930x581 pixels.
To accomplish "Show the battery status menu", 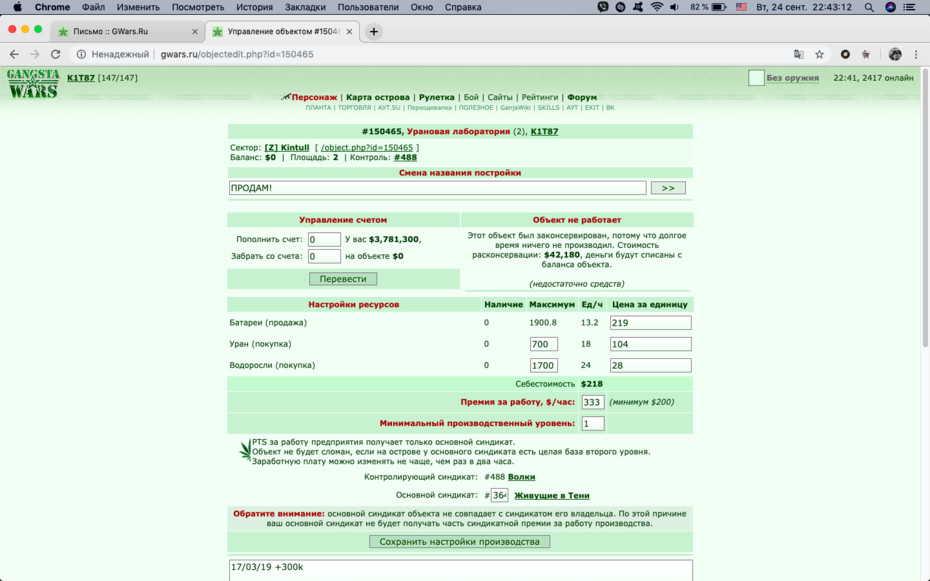I will pyautogui.click(x=708, y=7).
